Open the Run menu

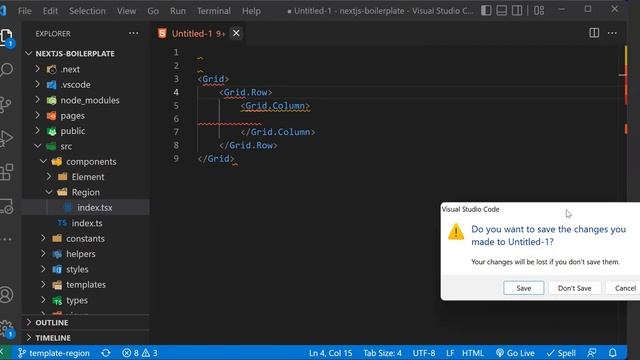[x=178, y=11]
